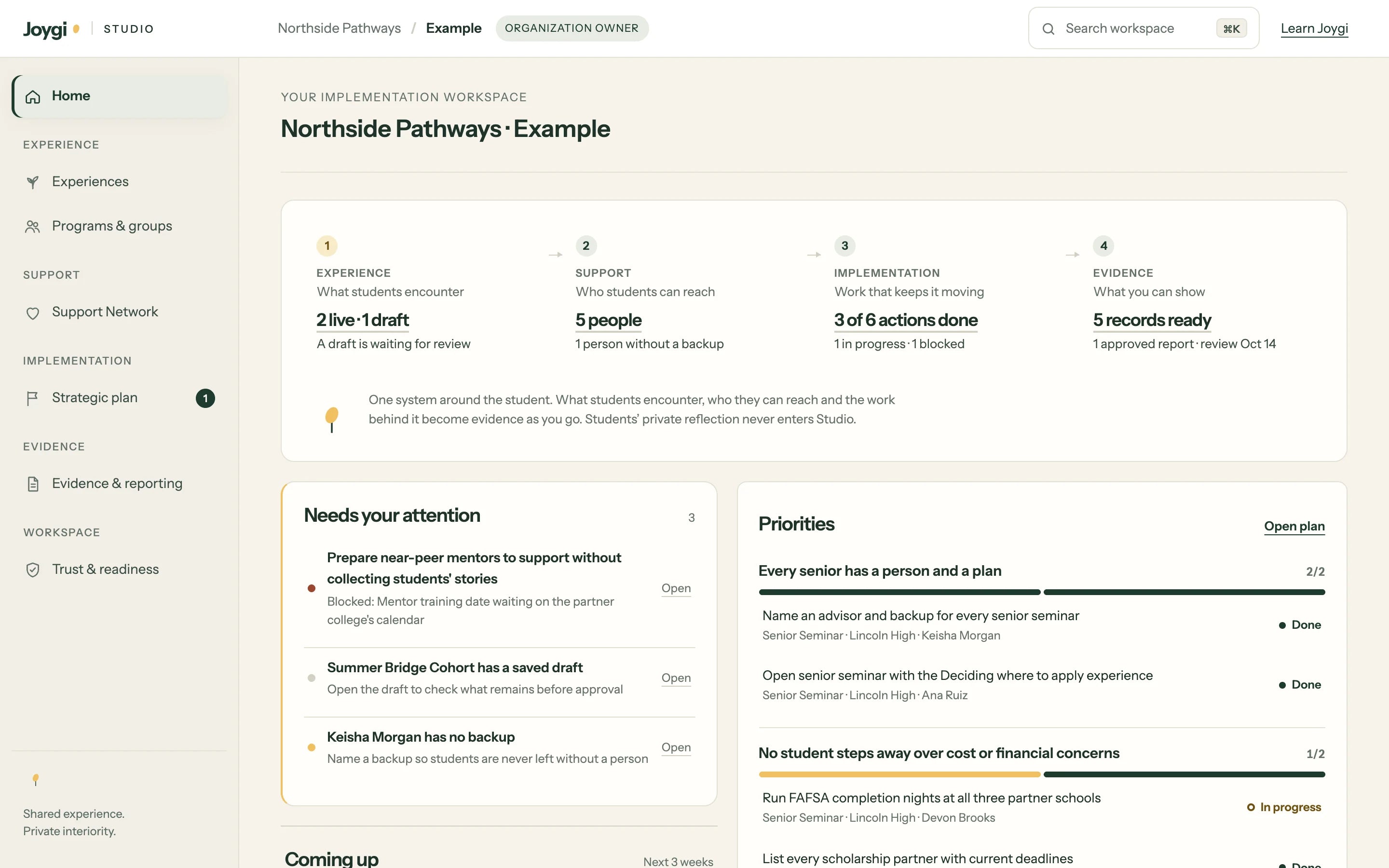Click step 1 Experience number badge
Image resolution: width=1389 pixels, height=868 pixels.
pos(327,246)
